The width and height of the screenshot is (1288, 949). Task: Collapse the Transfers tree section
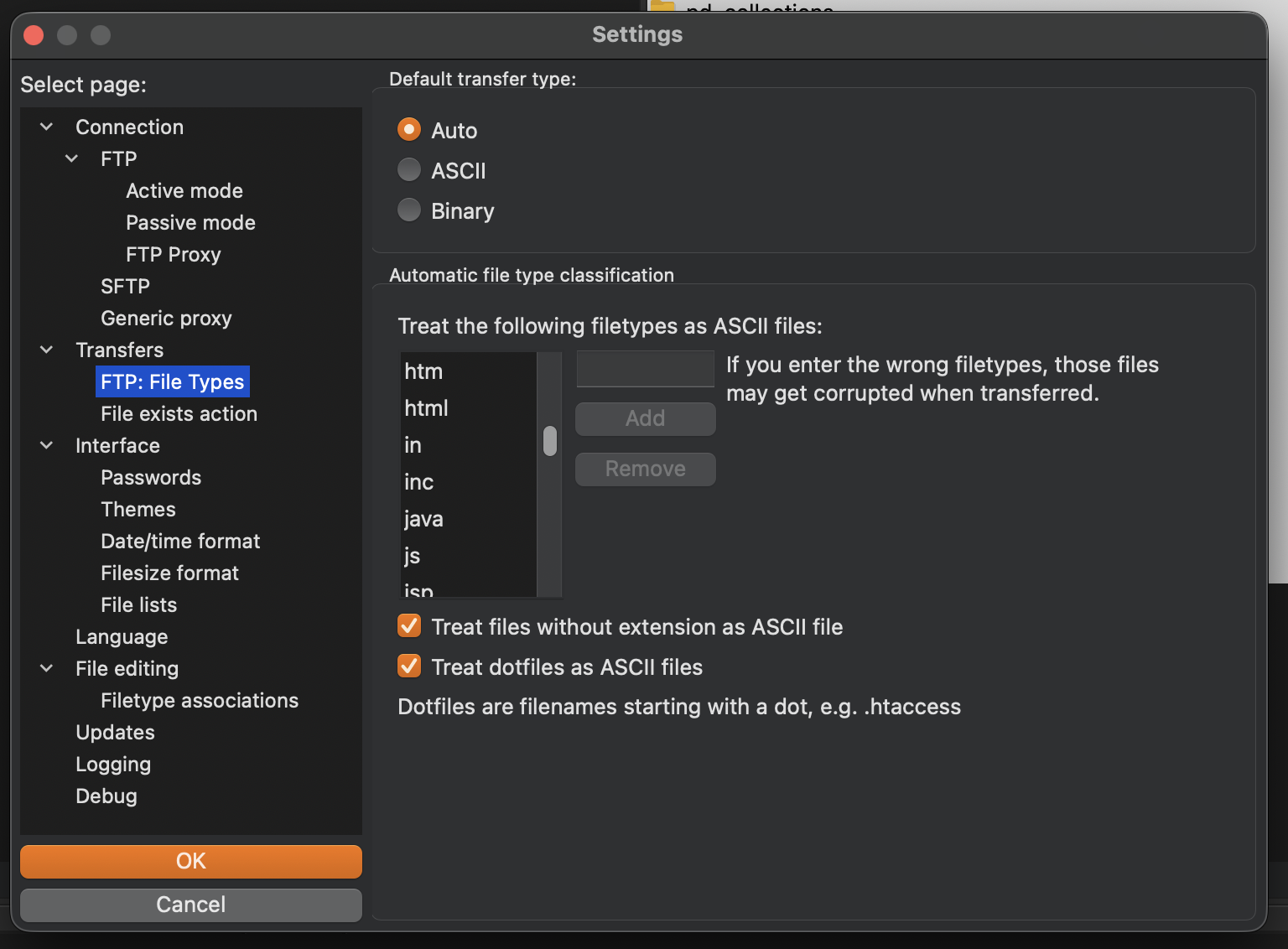(x=47, y=350)
